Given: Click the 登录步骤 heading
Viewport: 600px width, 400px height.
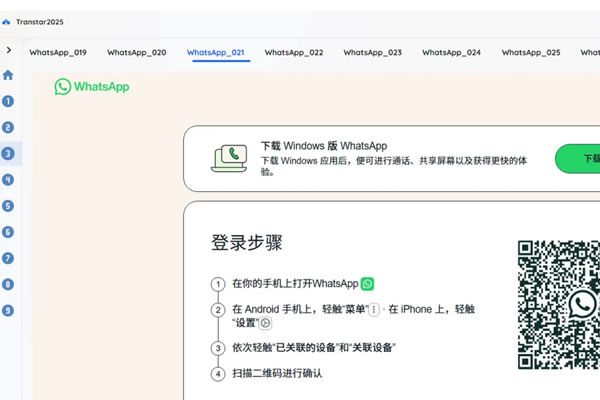Looking at the screenshot, I should click(x=247, y=243).
